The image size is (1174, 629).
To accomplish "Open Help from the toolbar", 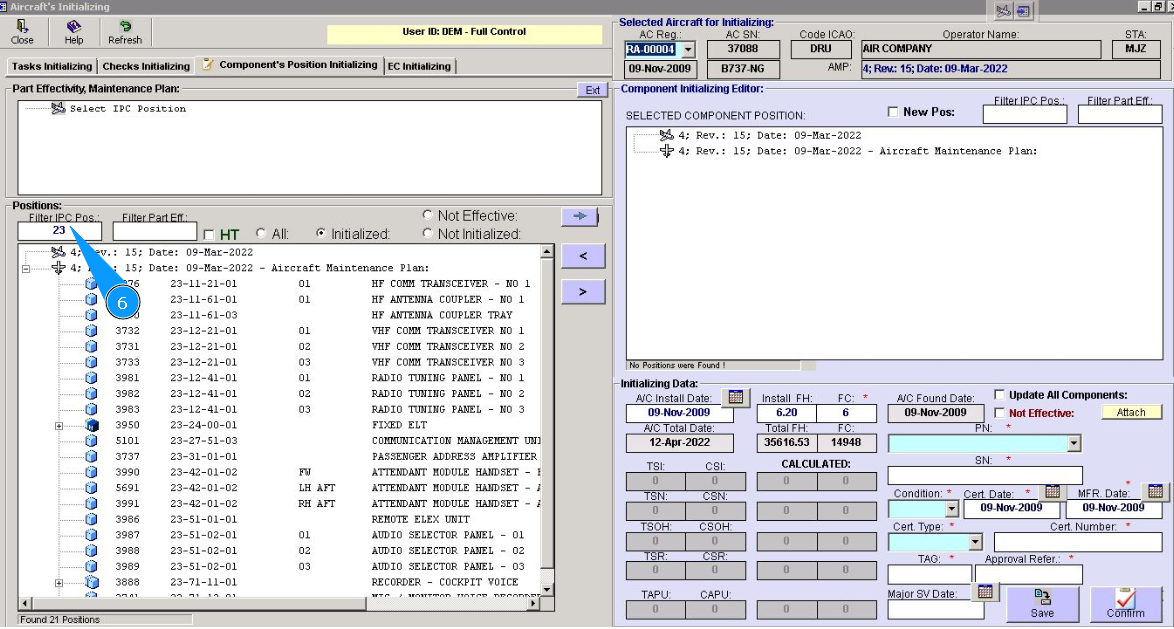I will click(73, 27).
